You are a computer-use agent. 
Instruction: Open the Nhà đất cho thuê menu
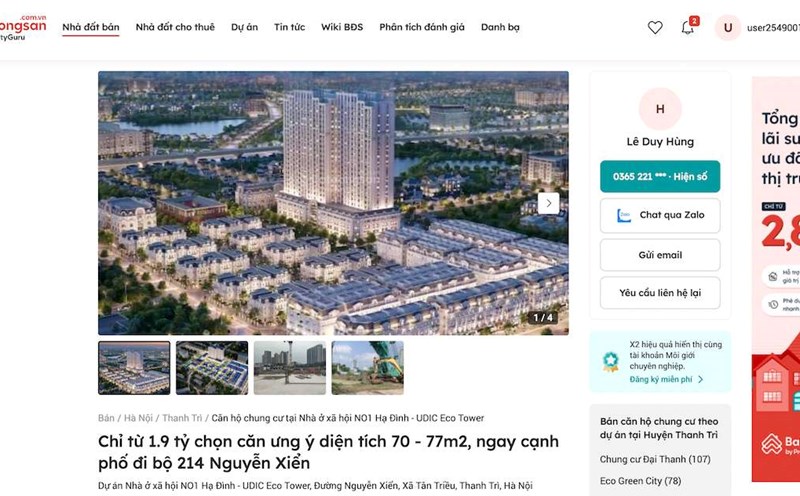175,27
